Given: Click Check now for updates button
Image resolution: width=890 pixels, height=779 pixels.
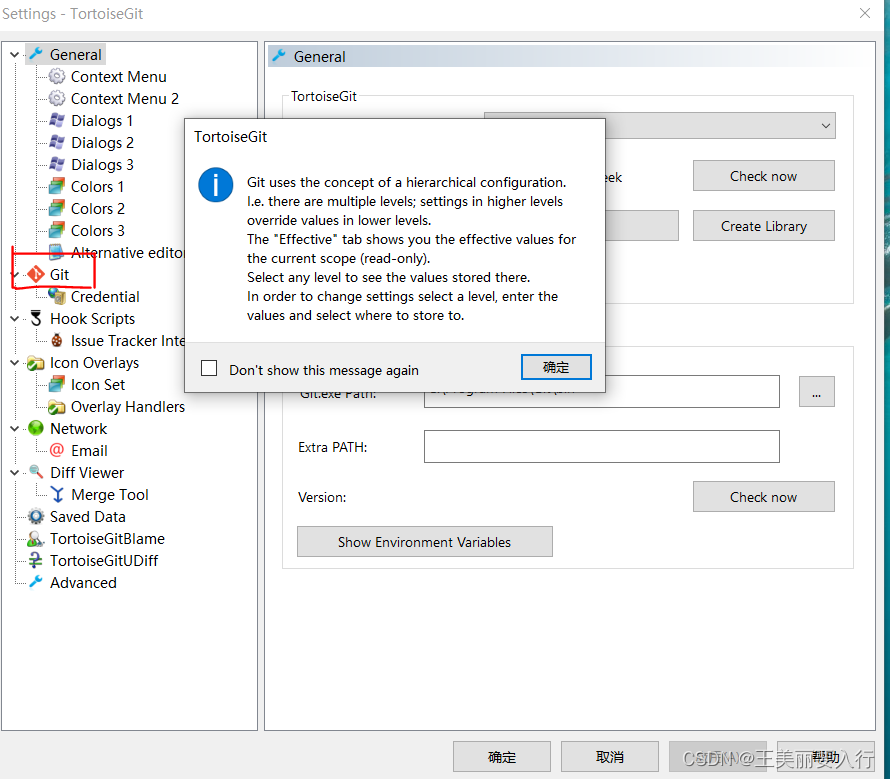Looking at the screenshot, I should [763, 176].
